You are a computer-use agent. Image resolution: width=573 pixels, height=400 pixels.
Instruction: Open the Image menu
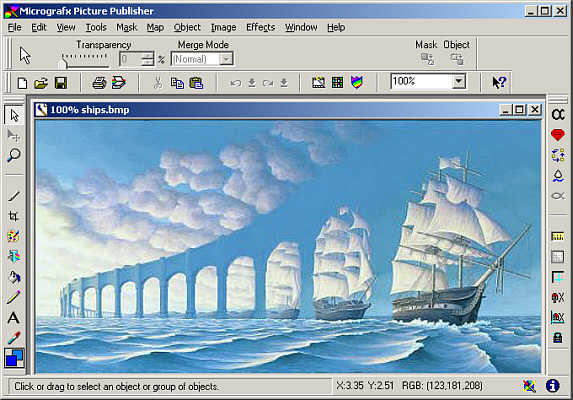[223, 27]
